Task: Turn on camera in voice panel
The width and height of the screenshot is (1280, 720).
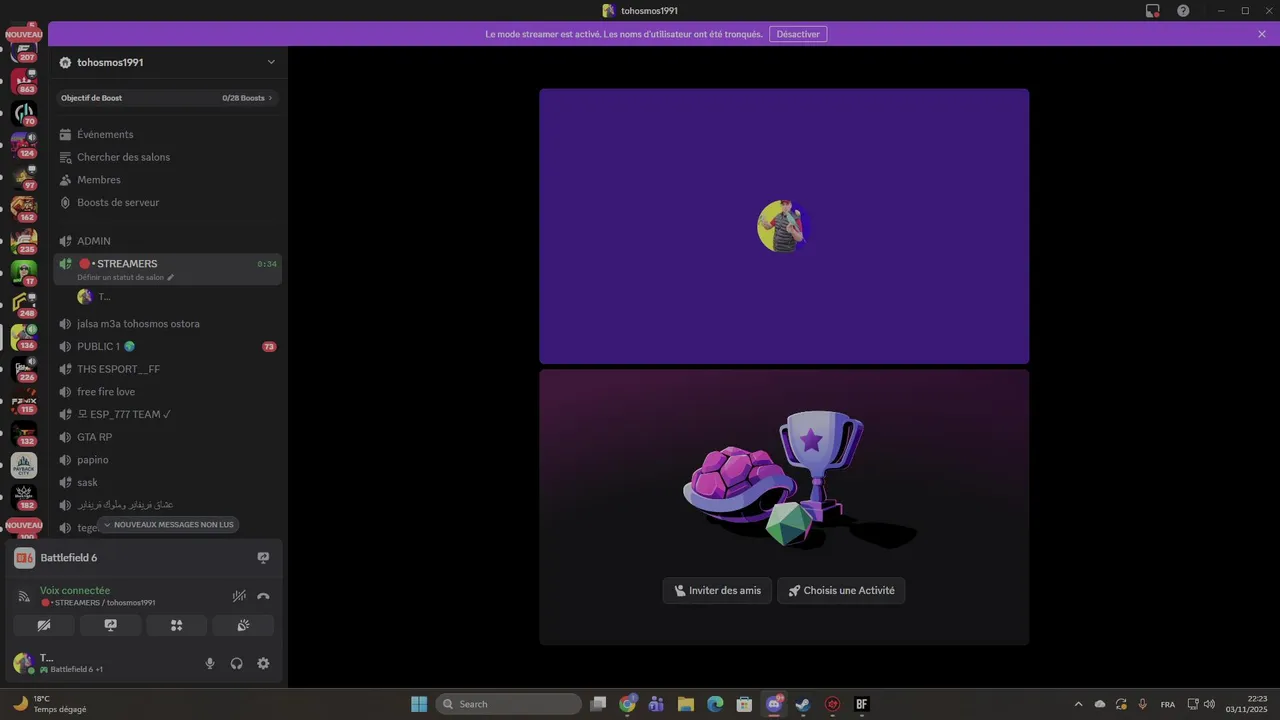Action: 44,625
